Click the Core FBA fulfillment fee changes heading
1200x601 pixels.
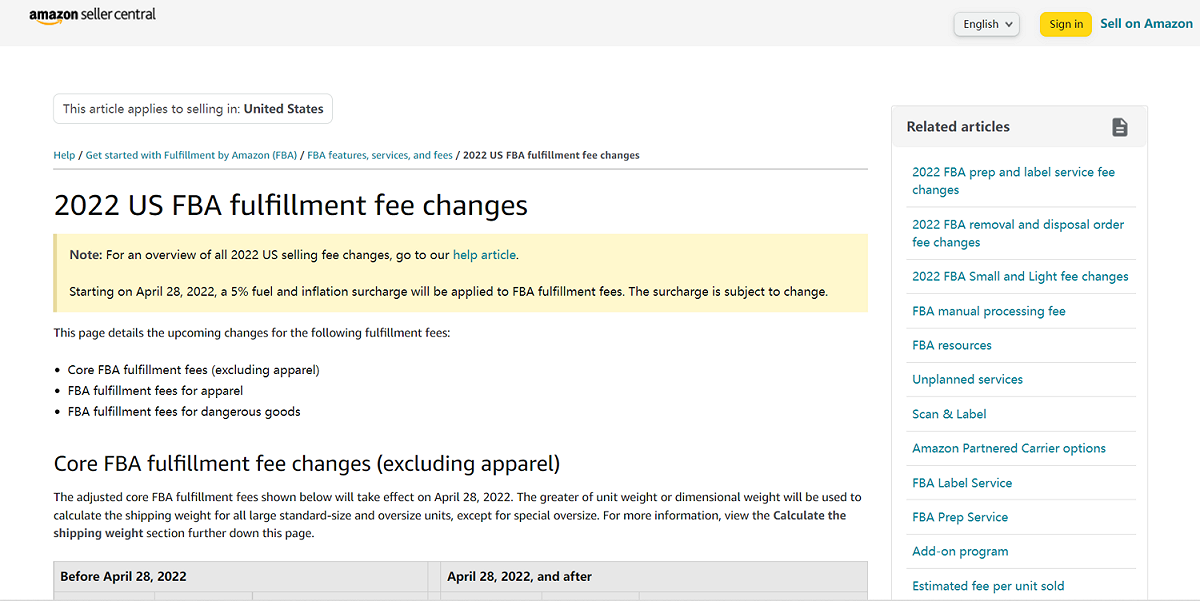(x=307, y=464)
